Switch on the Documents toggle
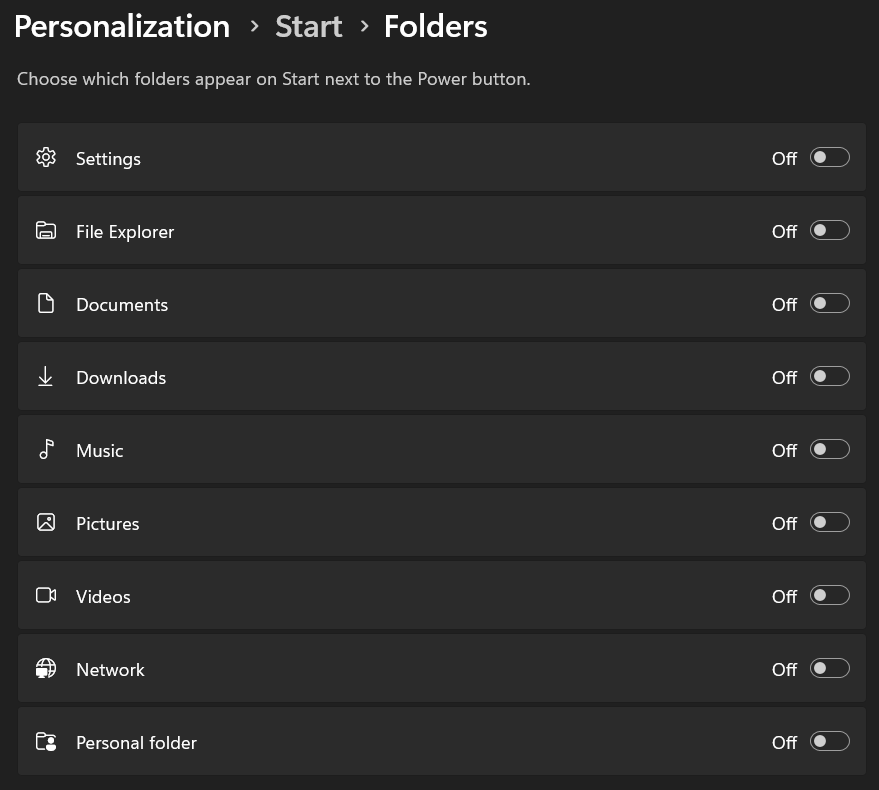The image size is (879, 790). point(829,304)
